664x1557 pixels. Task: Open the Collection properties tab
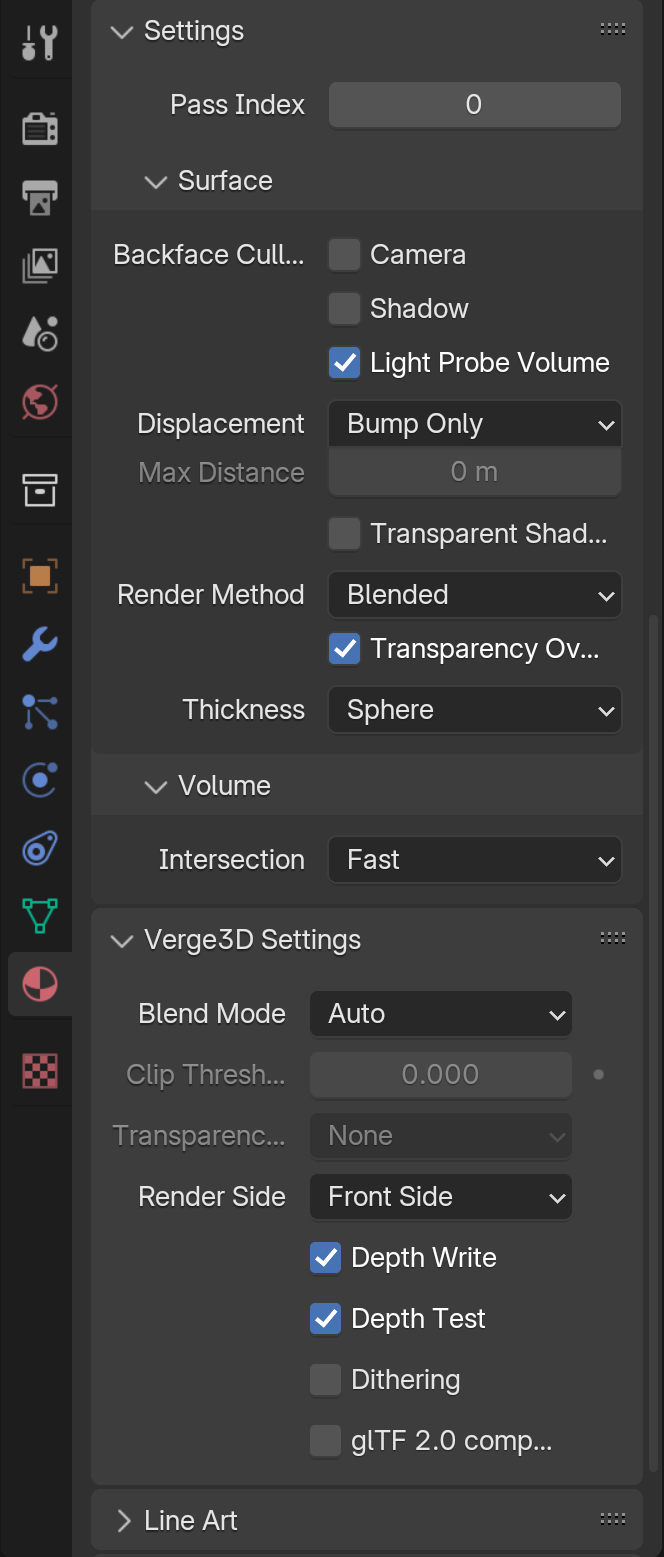point(40,490)
